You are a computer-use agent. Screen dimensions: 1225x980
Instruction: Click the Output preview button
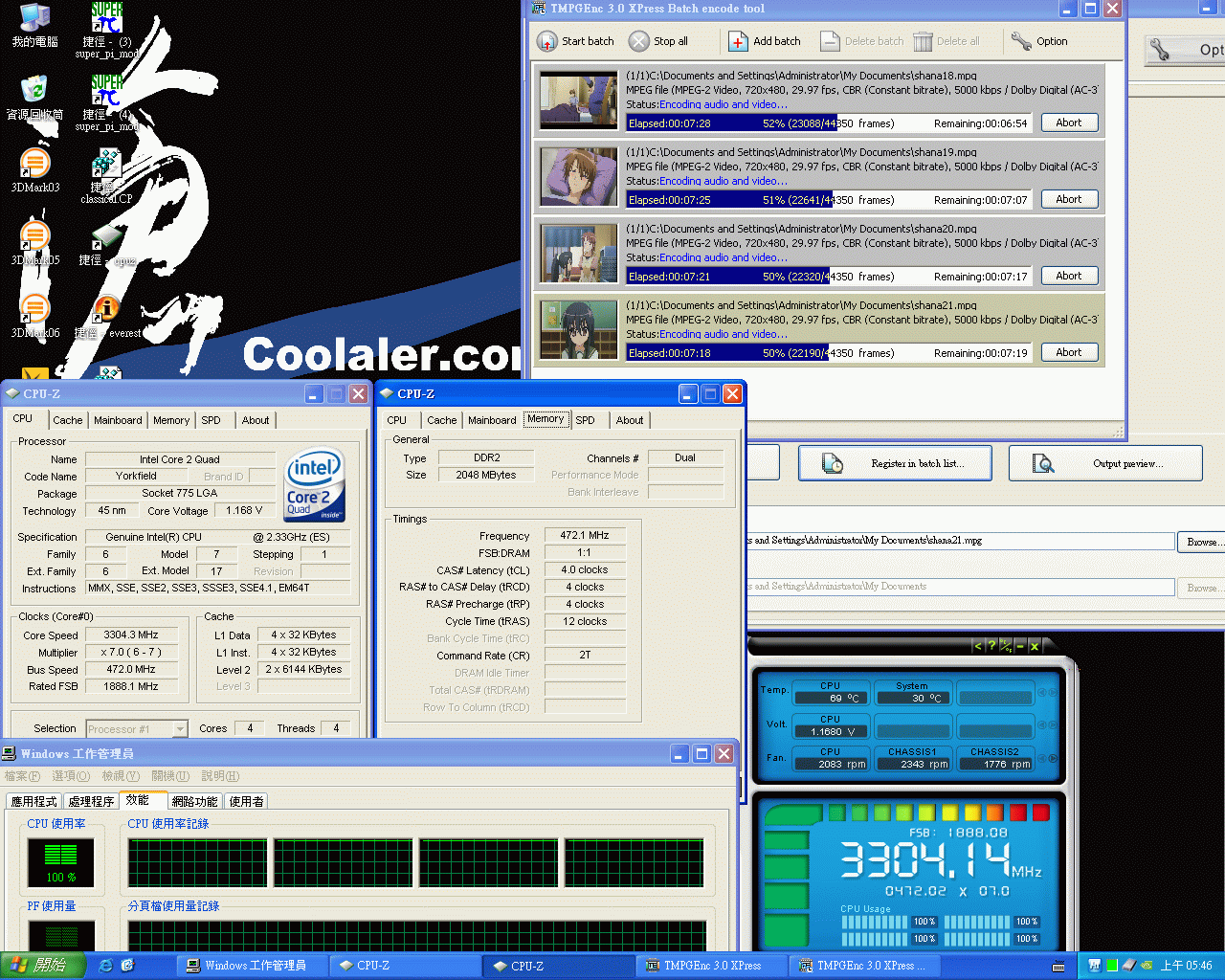(x=1105, y=463)
